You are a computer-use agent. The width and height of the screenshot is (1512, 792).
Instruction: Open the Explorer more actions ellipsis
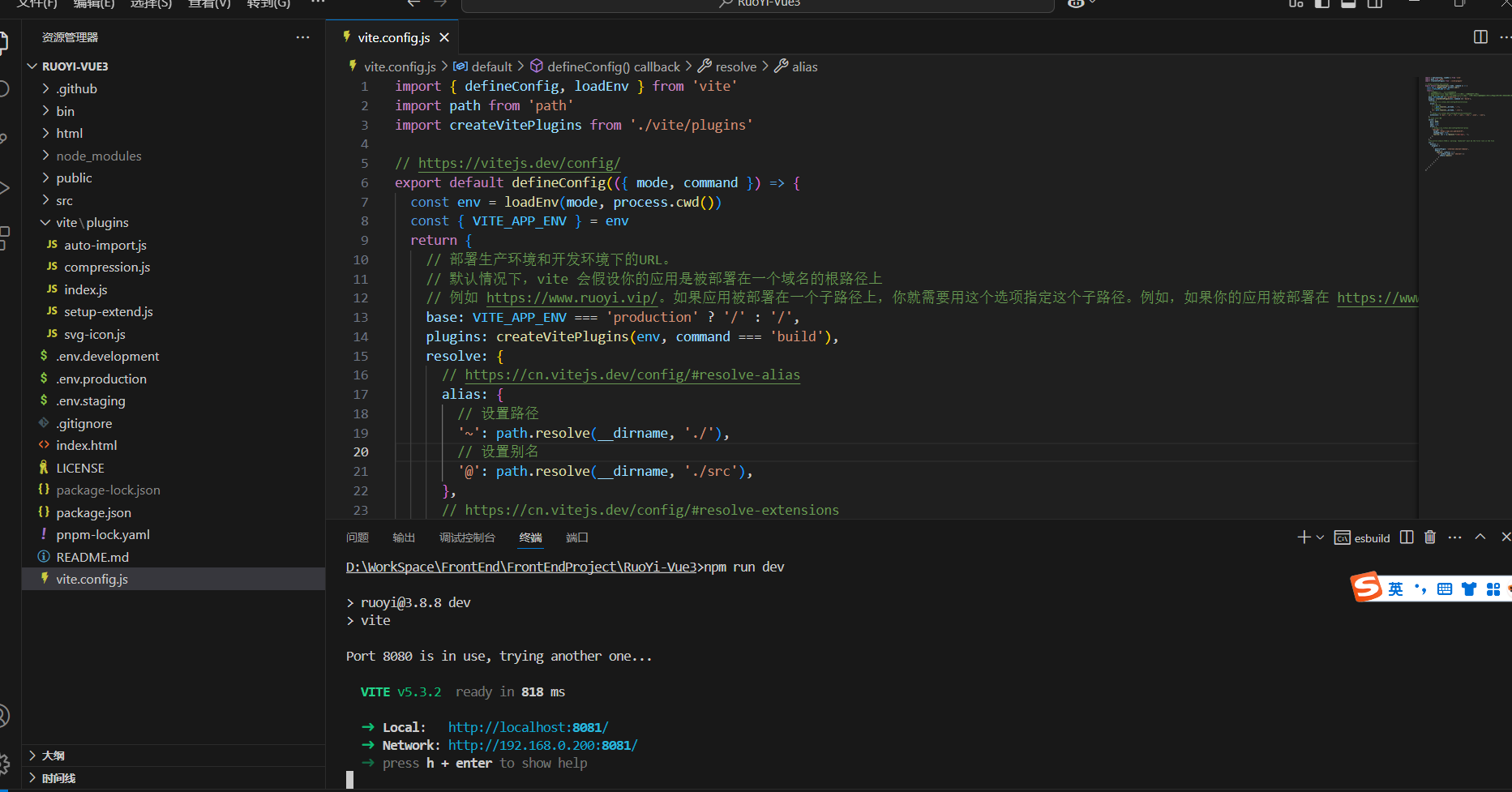click(x=302, y=37)
